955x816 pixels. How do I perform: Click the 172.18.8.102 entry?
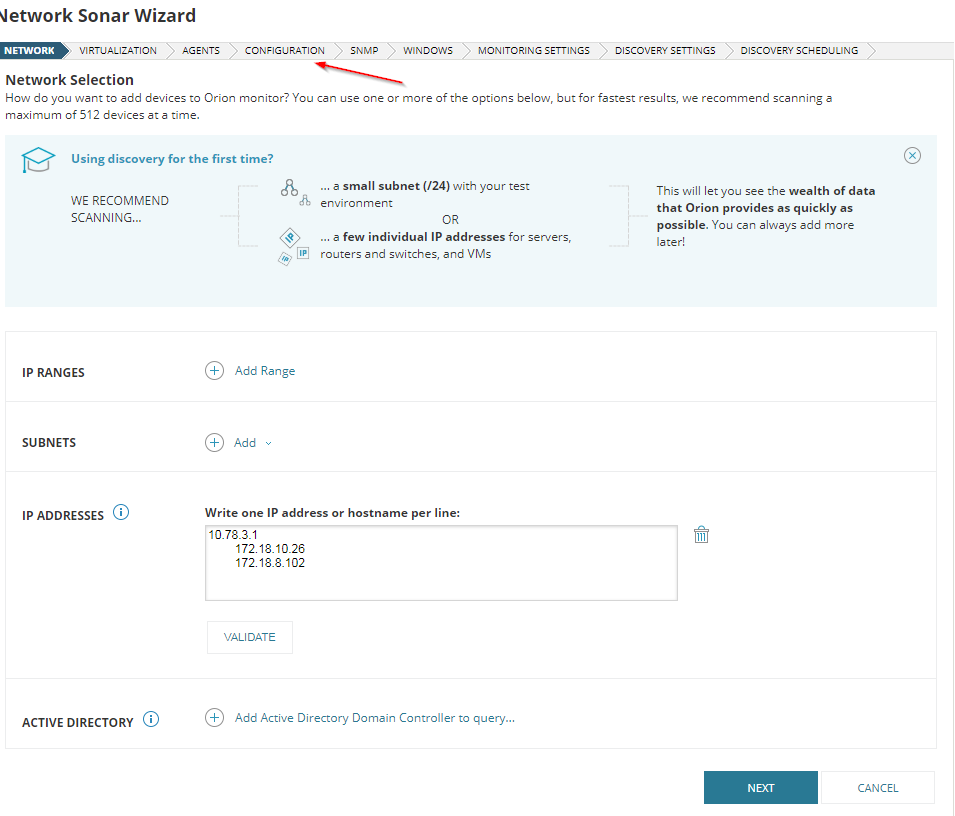pyautogui.click(x=270, y=563)
